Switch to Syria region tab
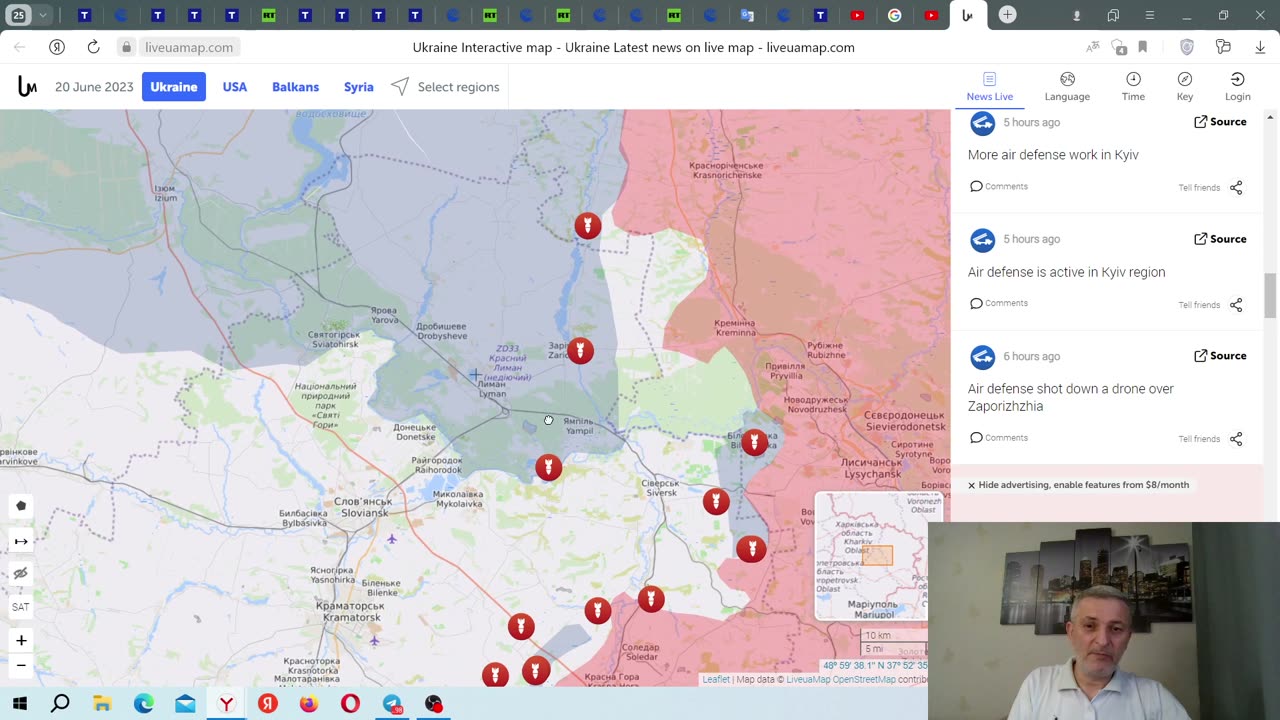 click(358, 87)
